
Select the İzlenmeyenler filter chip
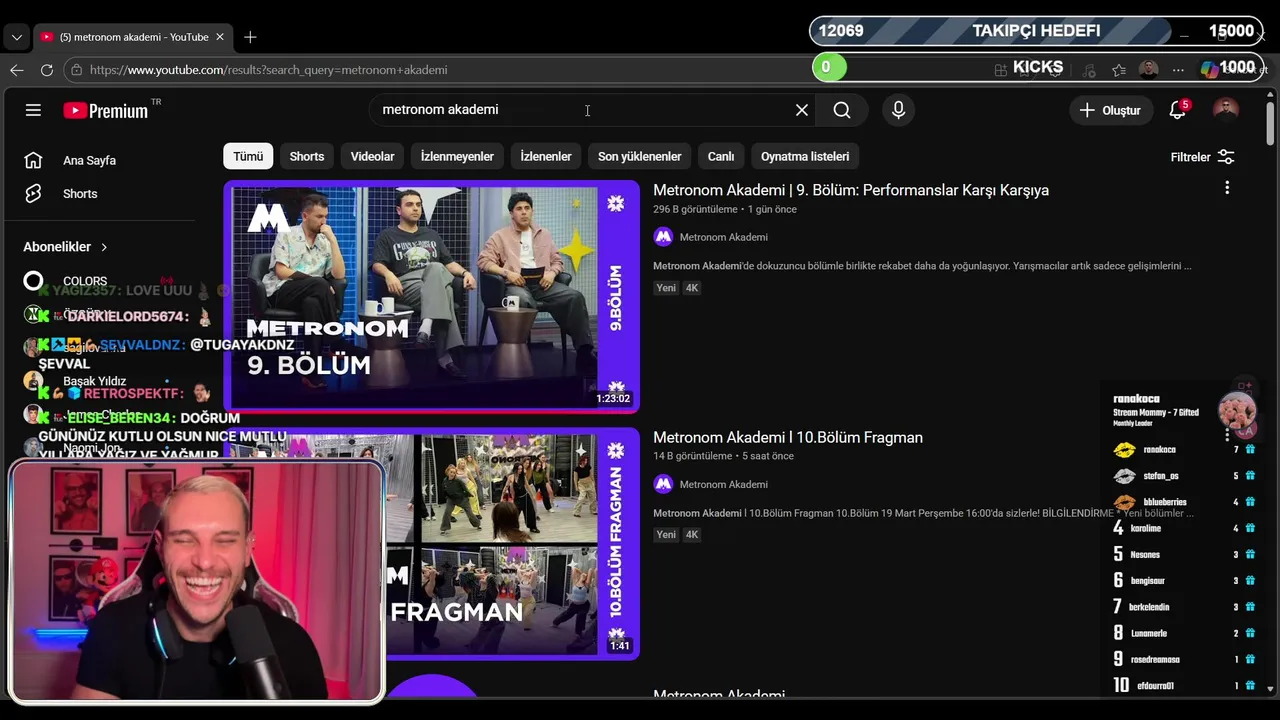(457, 156)
